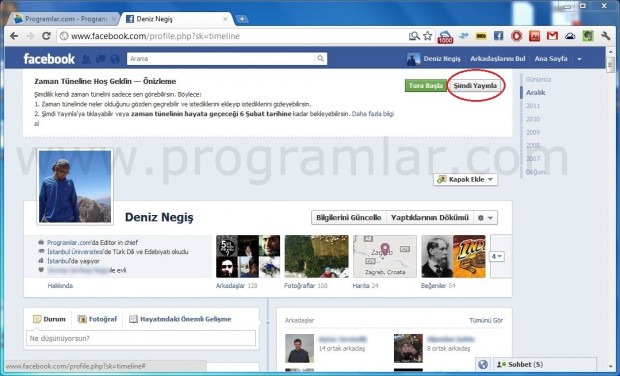The image size is (620, 376).
Task: Go to Ana Sayfa
Action: point(551,59)
